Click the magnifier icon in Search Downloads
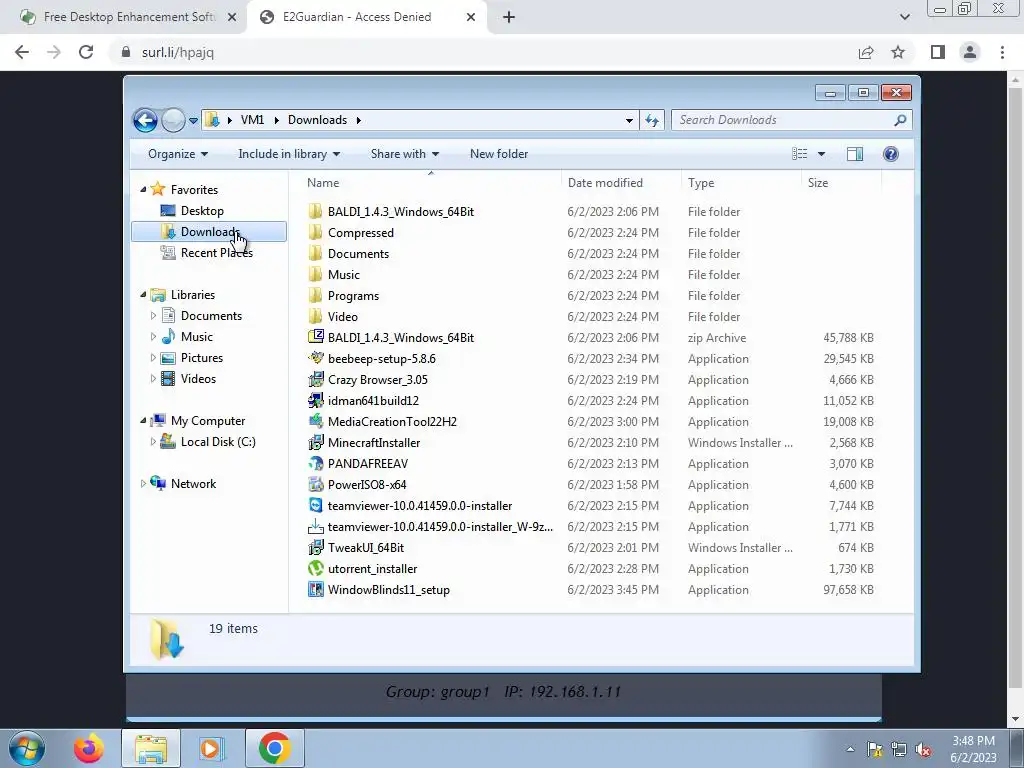Screen dimensions: 1024x768 pos(900,120)
